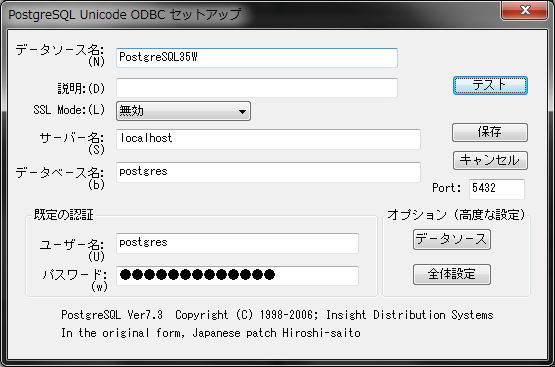
Task: Focus the empty 説明 description field
Action: (257, 88)
